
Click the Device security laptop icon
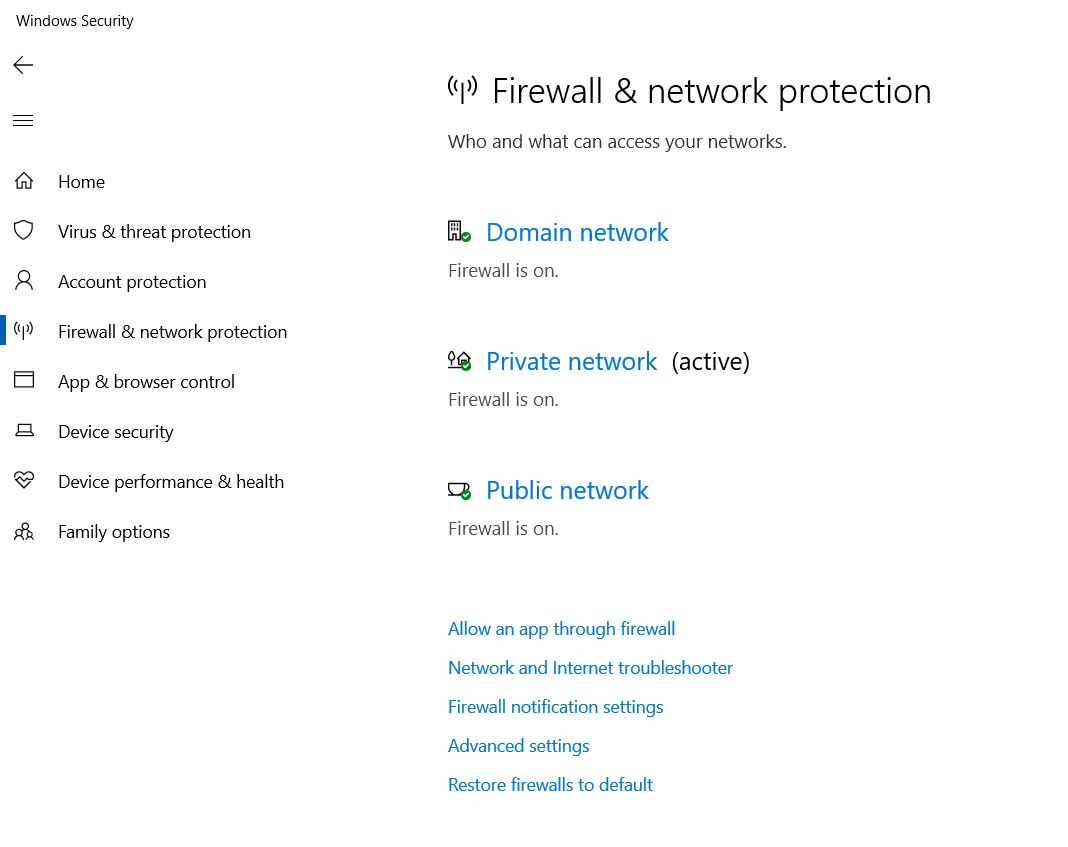pos(24,431)
